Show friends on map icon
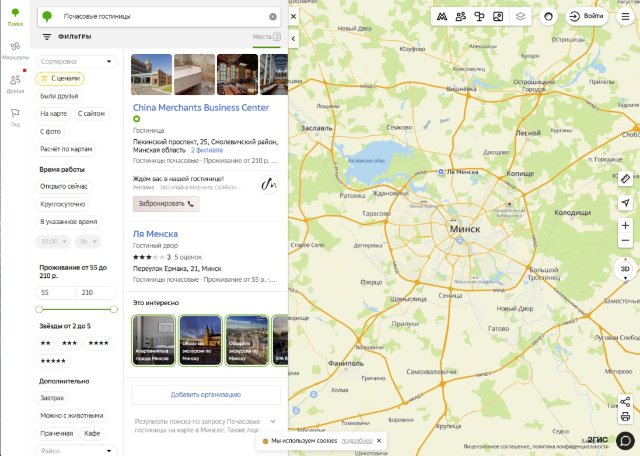The width and height of the screenshot is (640, 456). click(460, 17)
